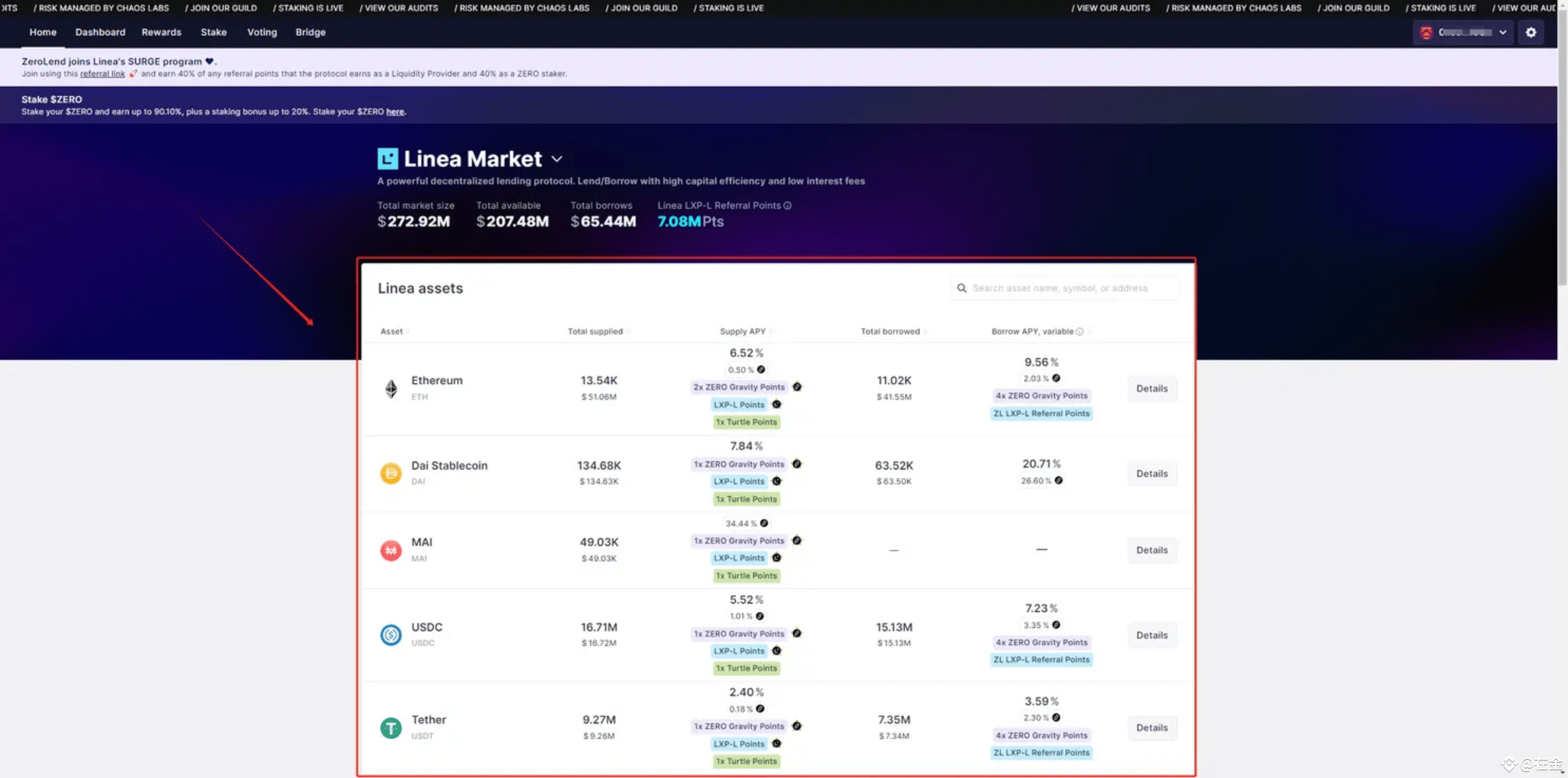The width and height of the screenshot is (1568, 778).
Task: Follow the SURGE referral link
Action: (x=102, y=74)
